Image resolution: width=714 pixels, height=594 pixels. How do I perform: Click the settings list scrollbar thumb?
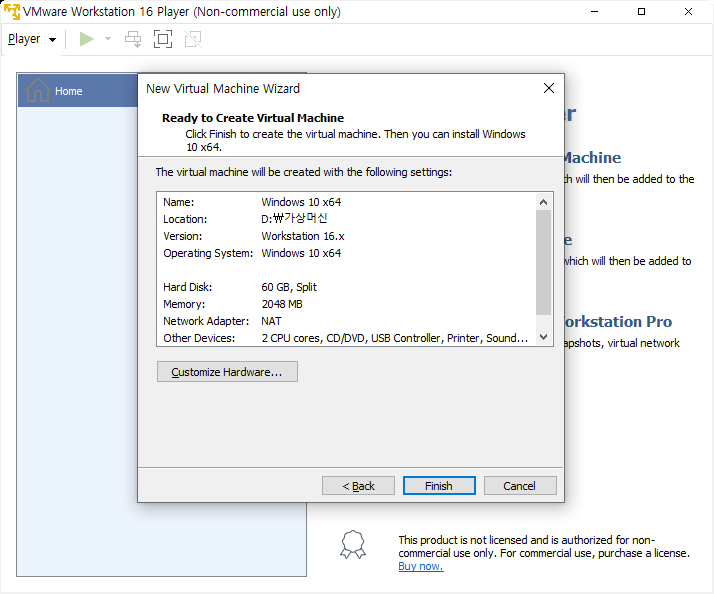tap(543, 262)
